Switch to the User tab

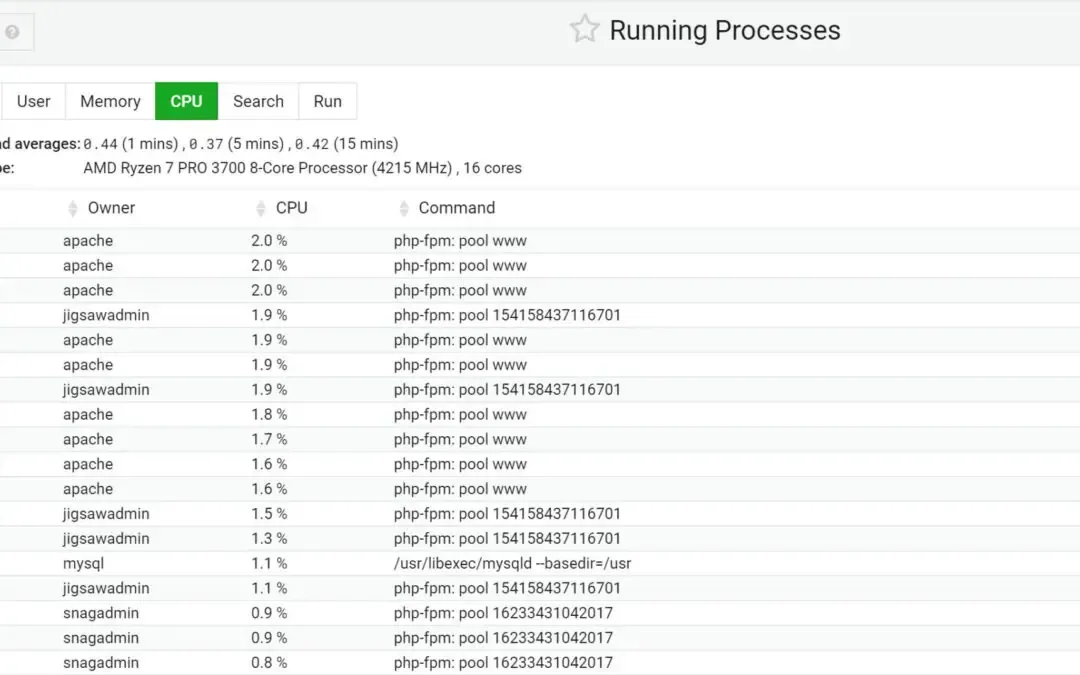[x=33, y=101]
